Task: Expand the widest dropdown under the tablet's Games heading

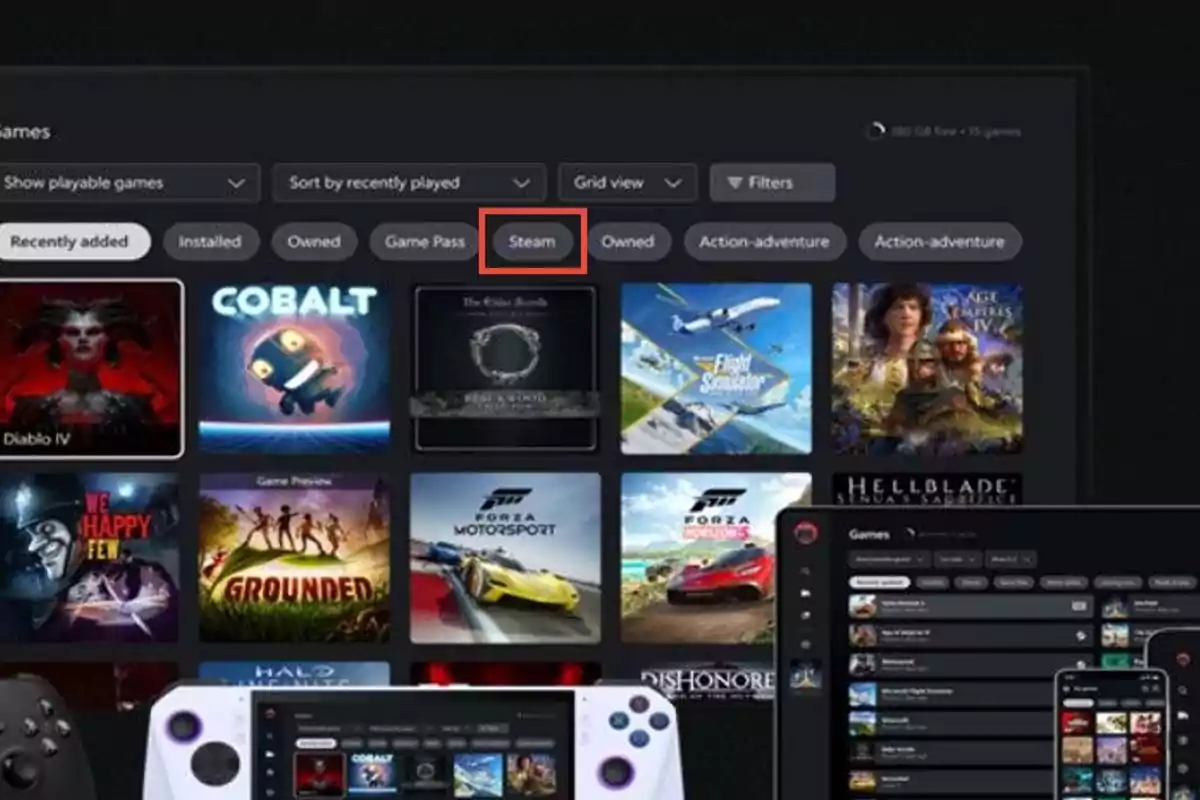Action: click(x=889, y=559)
